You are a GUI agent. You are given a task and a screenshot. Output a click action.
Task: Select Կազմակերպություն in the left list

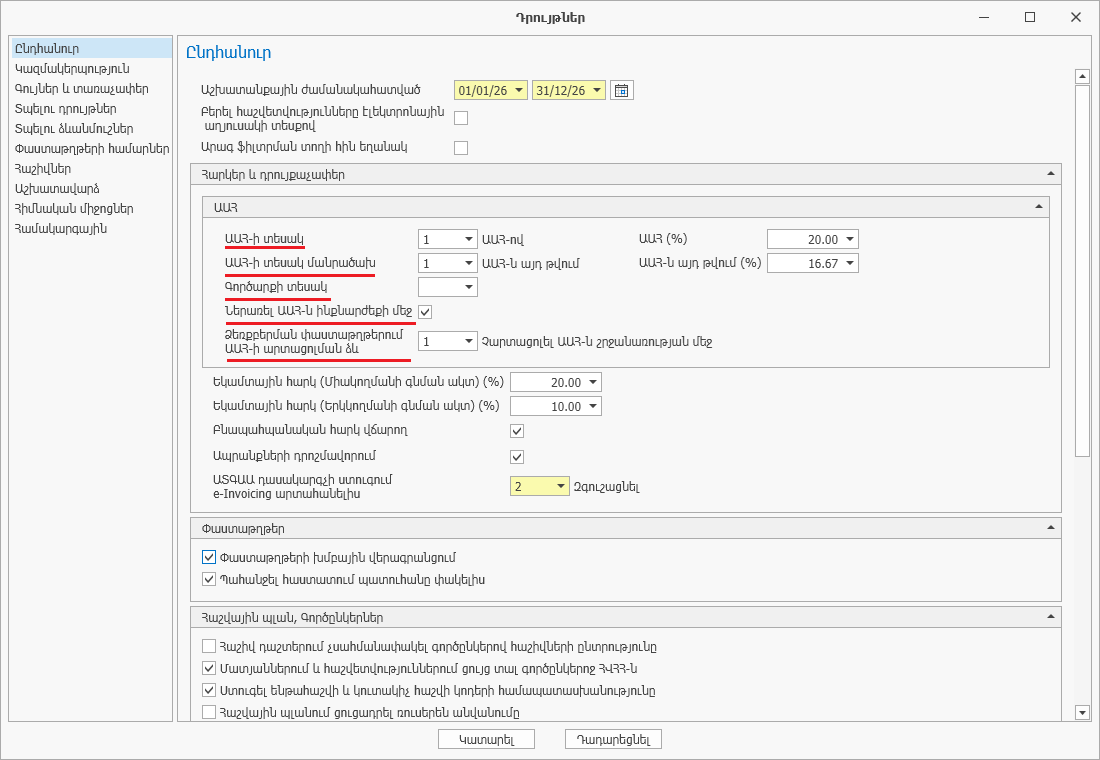pyautogui.click(x=72, y=69)
